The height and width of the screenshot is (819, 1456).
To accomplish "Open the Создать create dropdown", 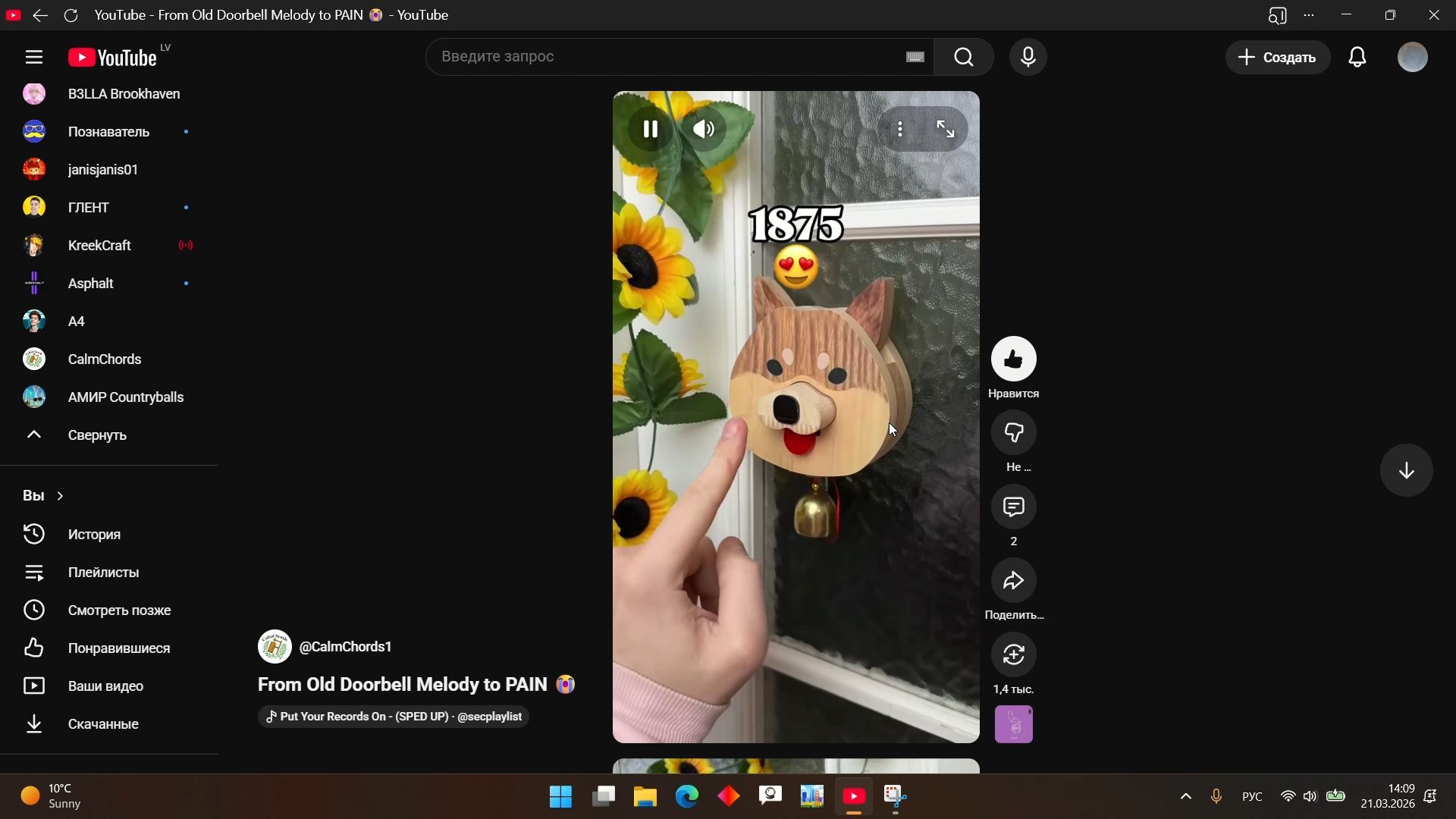I will [1278, 58].
